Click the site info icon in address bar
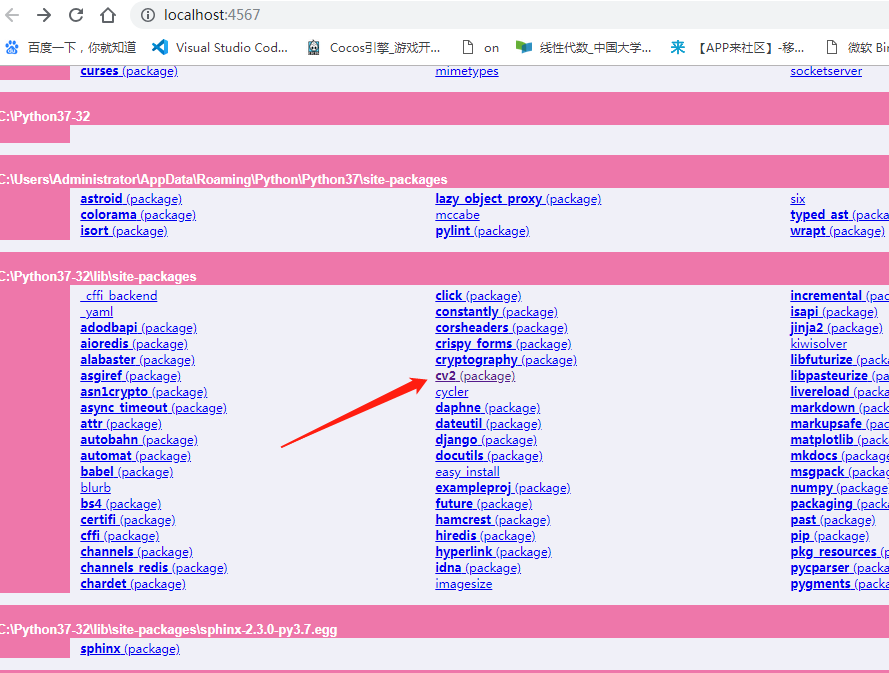Viewport: 889px width, 673px height. tap(147, 15)
